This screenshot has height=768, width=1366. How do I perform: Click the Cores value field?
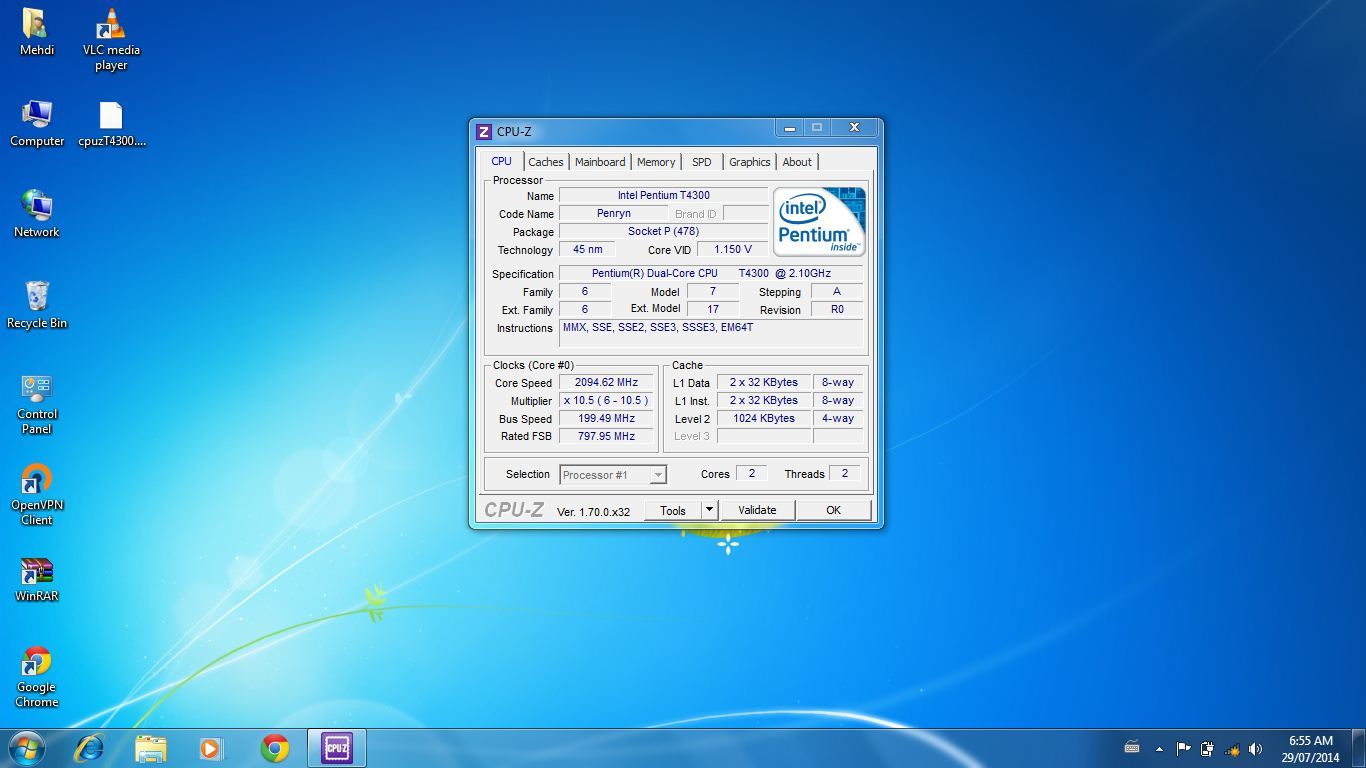tap(751, 473)
